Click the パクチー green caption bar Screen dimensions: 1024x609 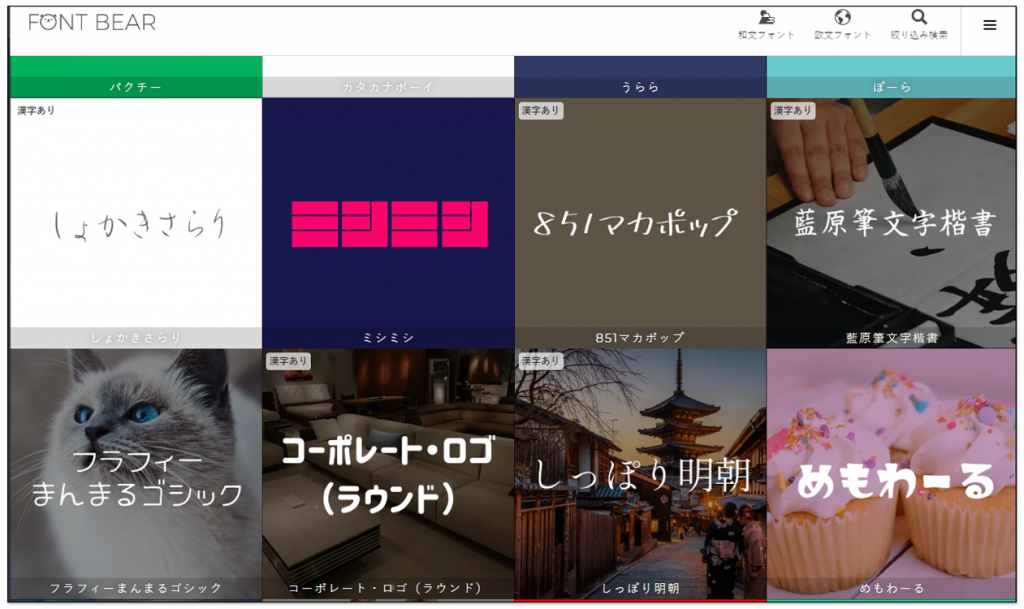click(136, 87)
